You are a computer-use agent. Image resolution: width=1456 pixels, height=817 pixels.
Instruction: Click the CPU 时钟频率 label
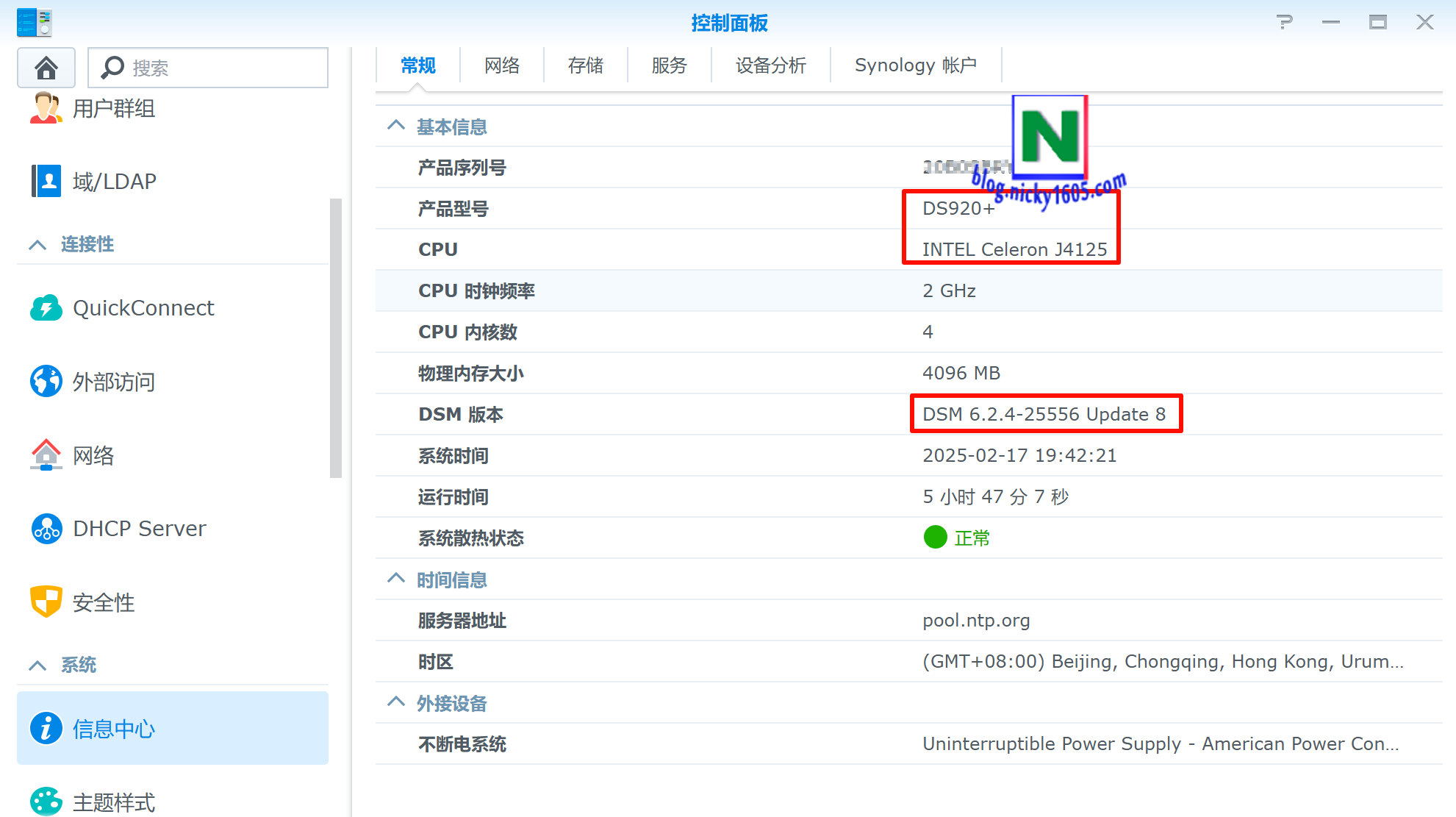coord(476,290)
